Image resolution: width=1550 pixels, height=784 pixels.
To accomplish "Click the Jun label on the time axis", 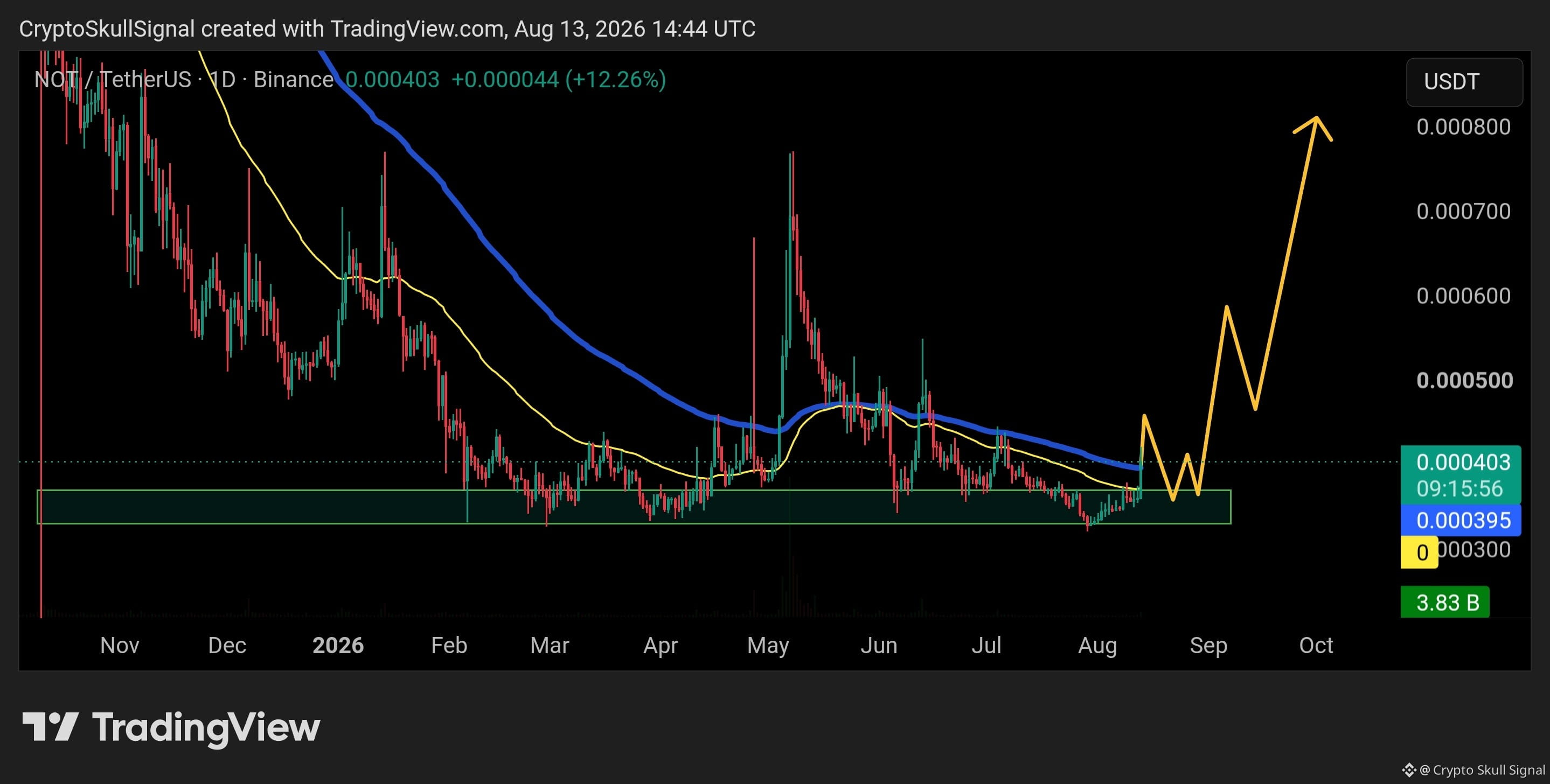I will tap(879, 645).
